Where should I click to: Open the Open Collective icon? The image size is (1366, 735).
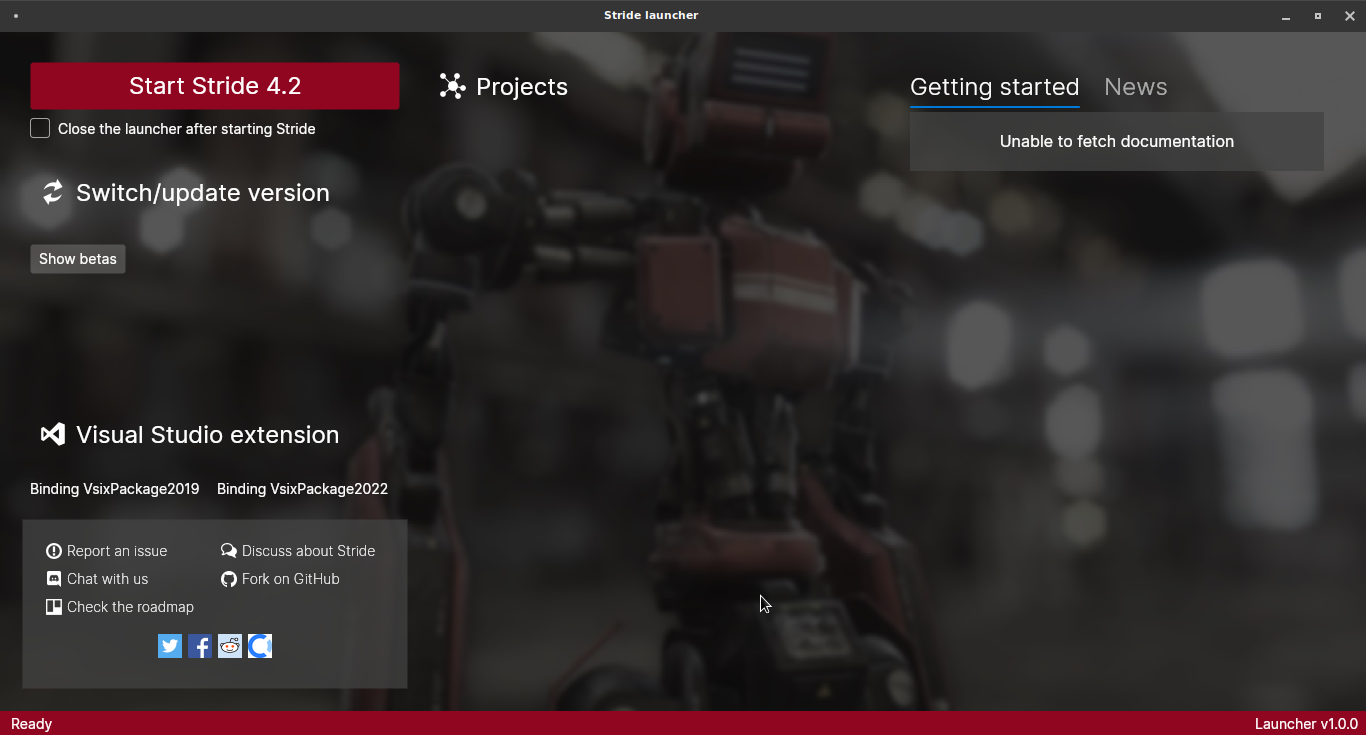260,646
